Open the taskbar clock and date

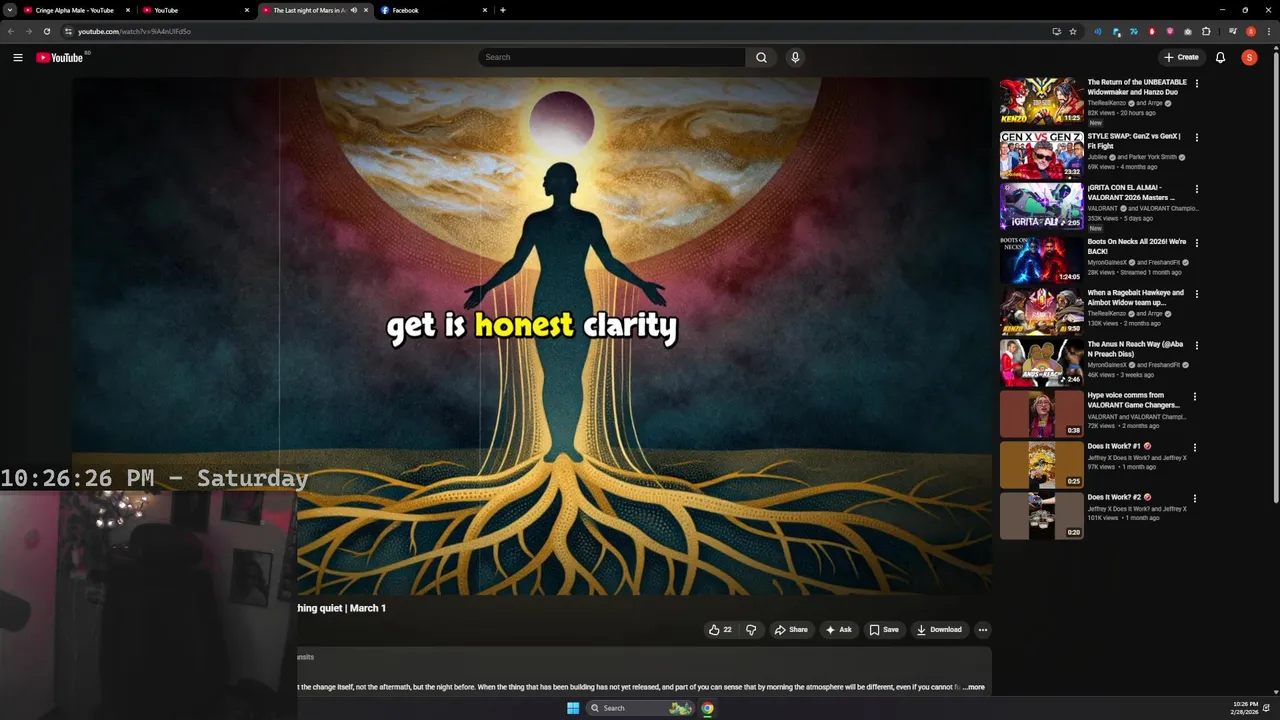click(x=1246, y=707)
